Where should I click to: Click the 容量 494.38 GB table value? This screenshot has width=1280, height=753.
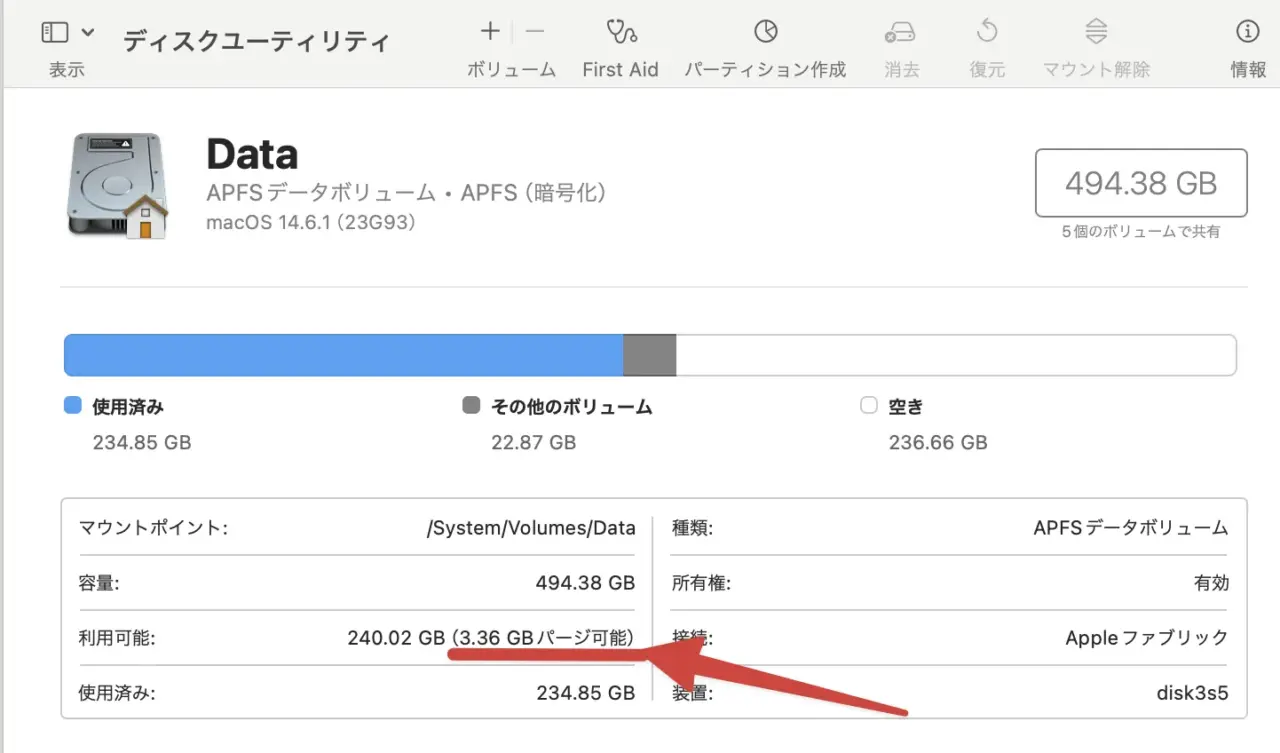click(586, 583)
